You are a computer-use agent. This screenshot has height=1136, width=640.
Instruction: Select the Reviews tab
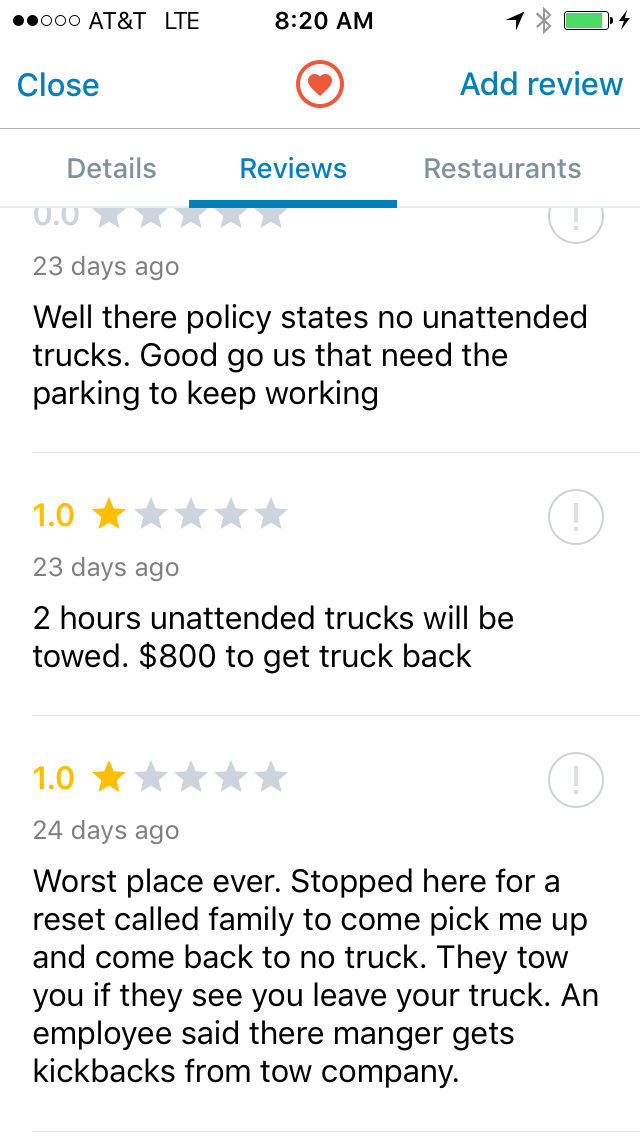point(293,169)
